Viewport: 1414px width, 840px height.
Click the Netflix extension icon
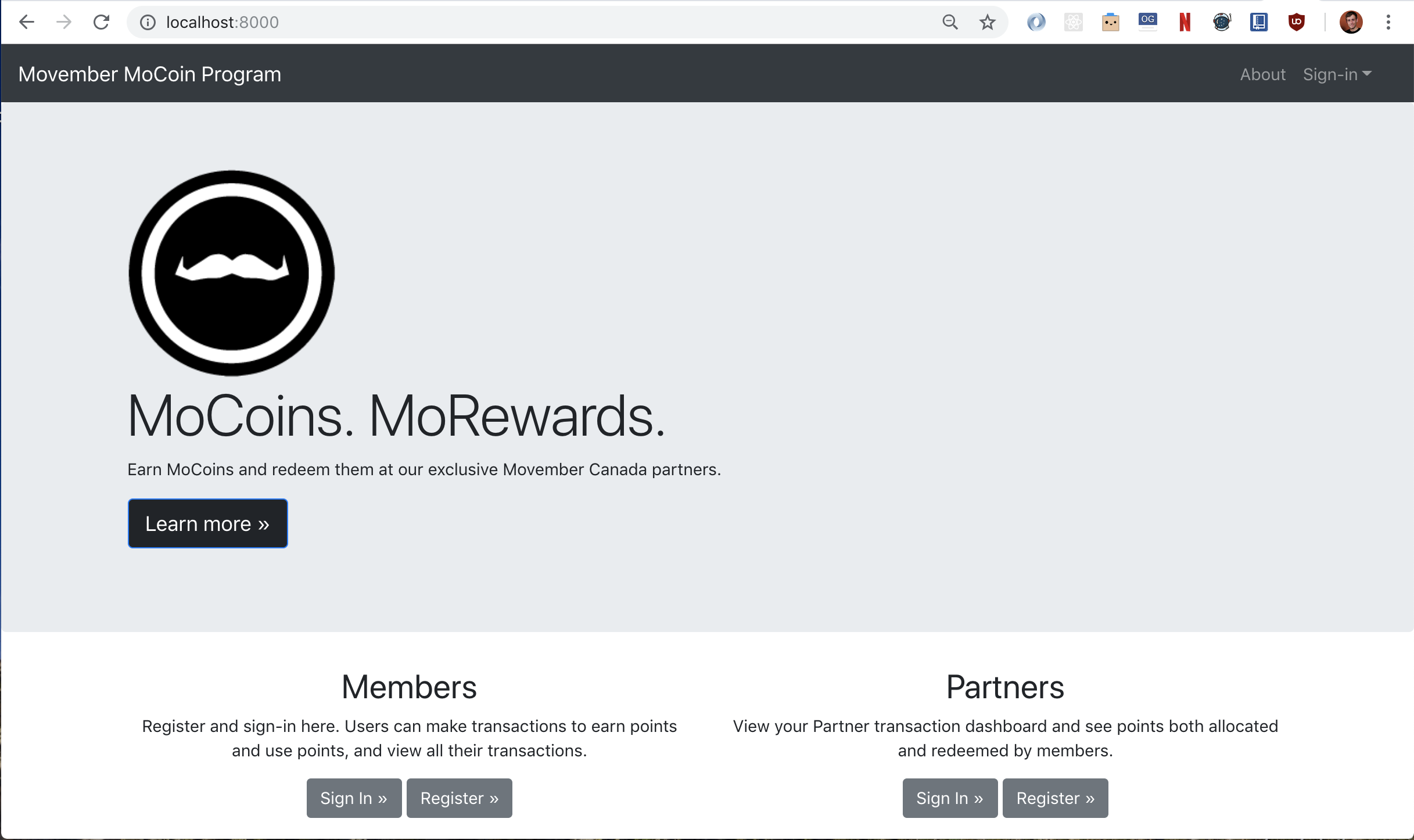(x=1185, y=22)
